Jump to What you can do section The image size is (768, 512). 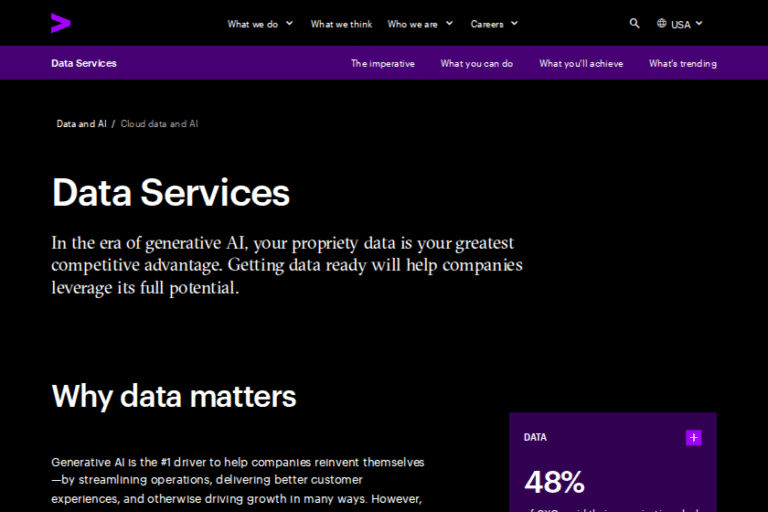pos(477,63)
